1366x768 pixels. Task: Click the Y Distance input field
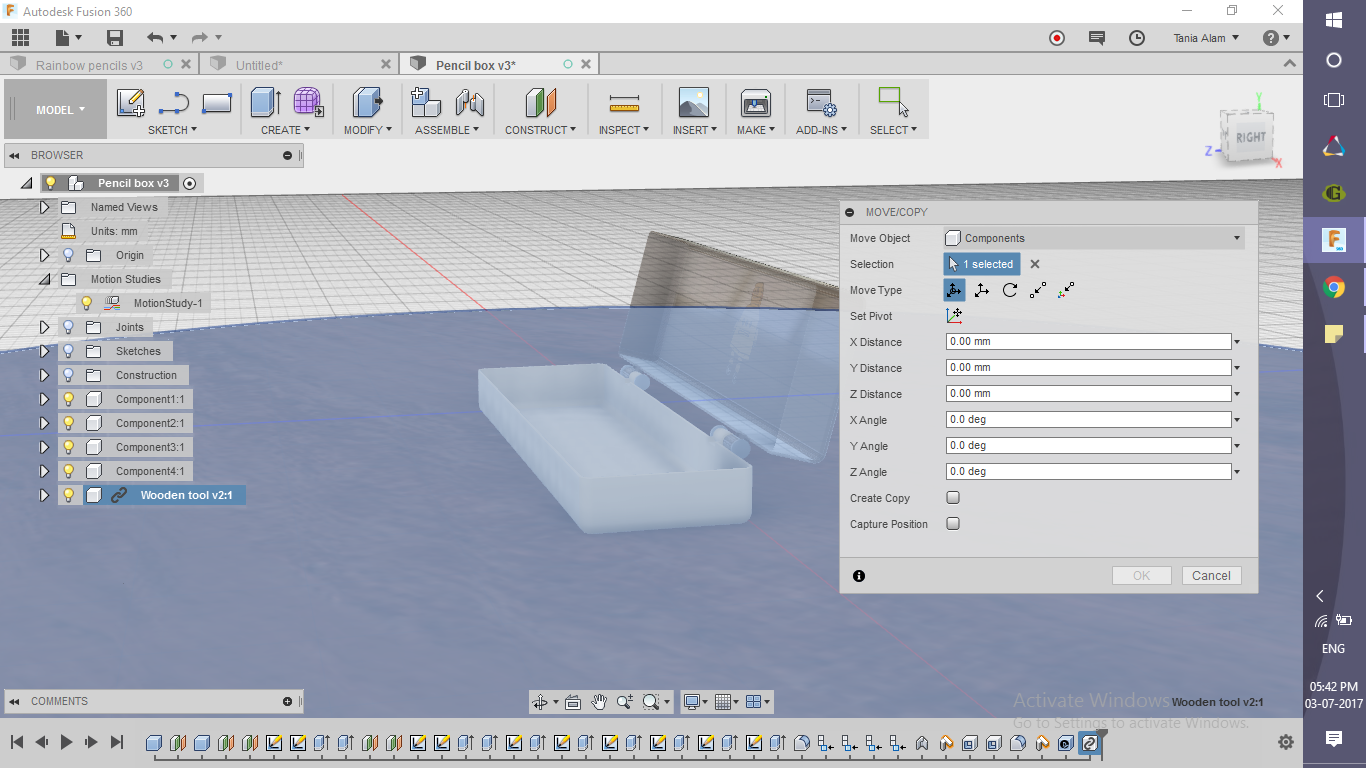(1088, 368)
